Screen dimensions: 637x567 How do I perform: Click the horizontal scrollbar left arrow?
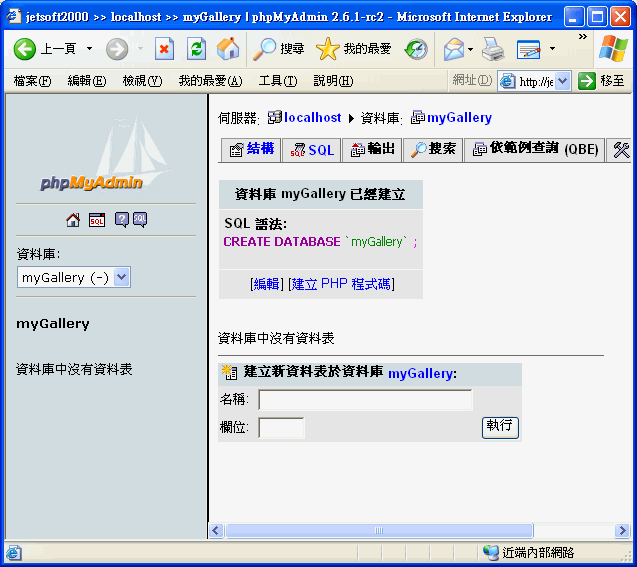pos(217,530)
